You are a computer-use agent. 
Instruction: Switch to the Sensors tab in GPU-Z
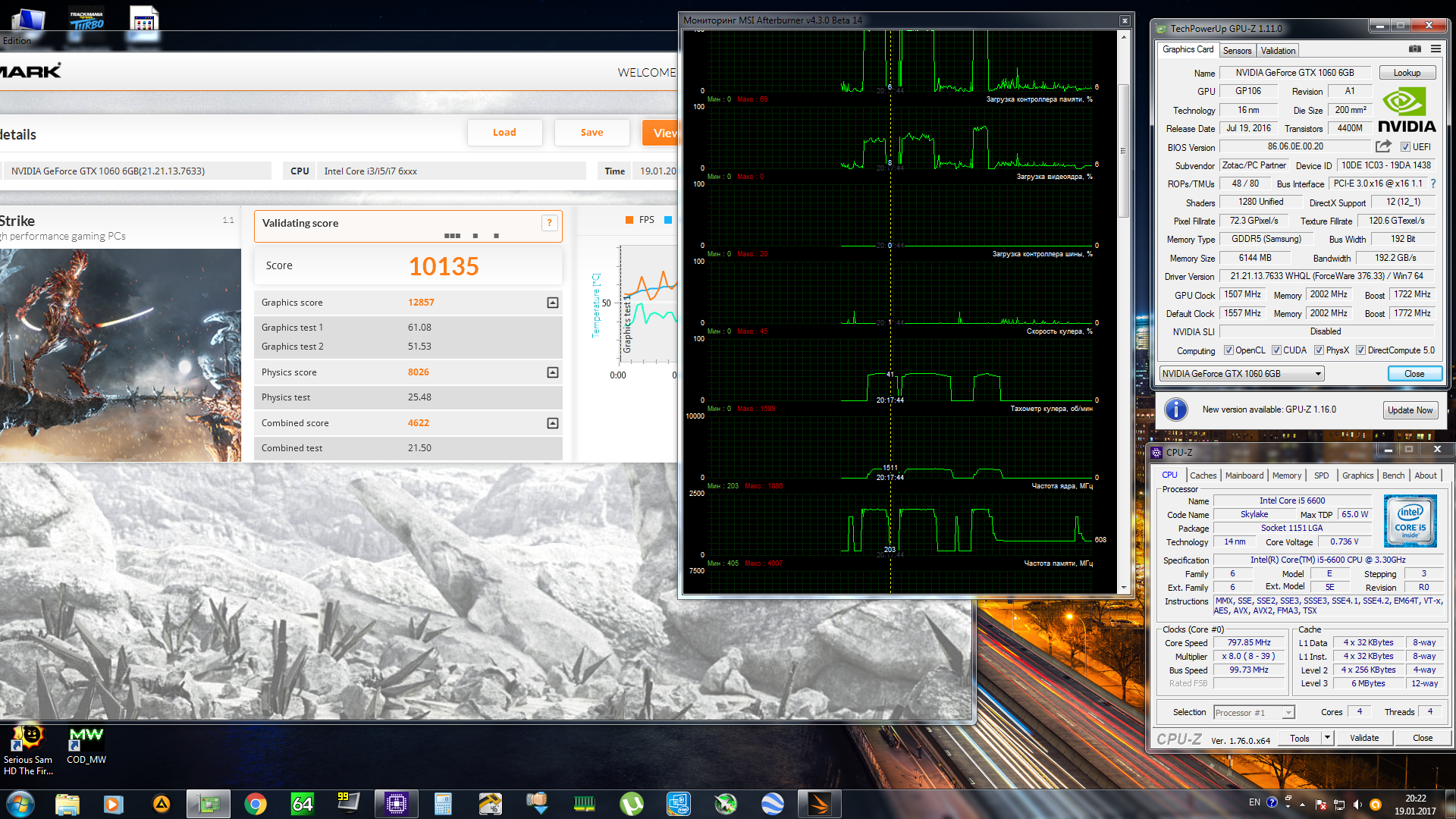tap(1237, 51)
